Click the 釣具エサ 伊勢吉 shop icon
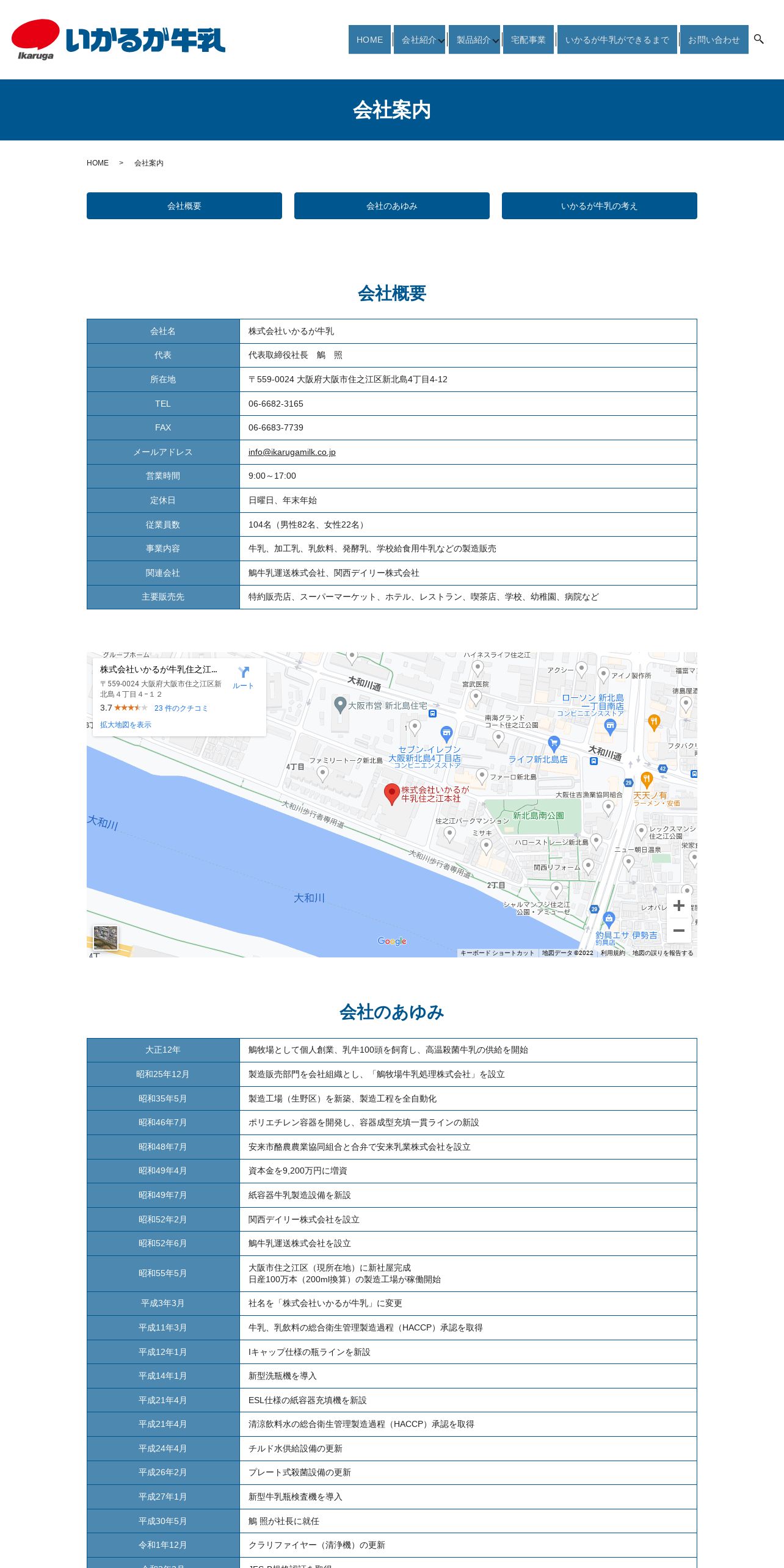Image resolution: width=784 pixels, height=1568 pixels. [x=609, y=919]
